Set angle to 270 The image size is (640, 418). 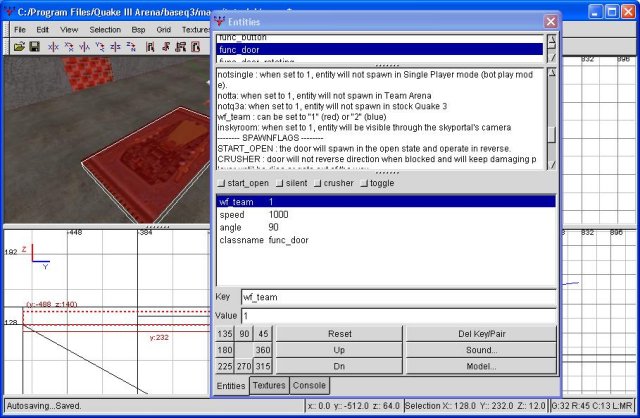pos(244,366)
